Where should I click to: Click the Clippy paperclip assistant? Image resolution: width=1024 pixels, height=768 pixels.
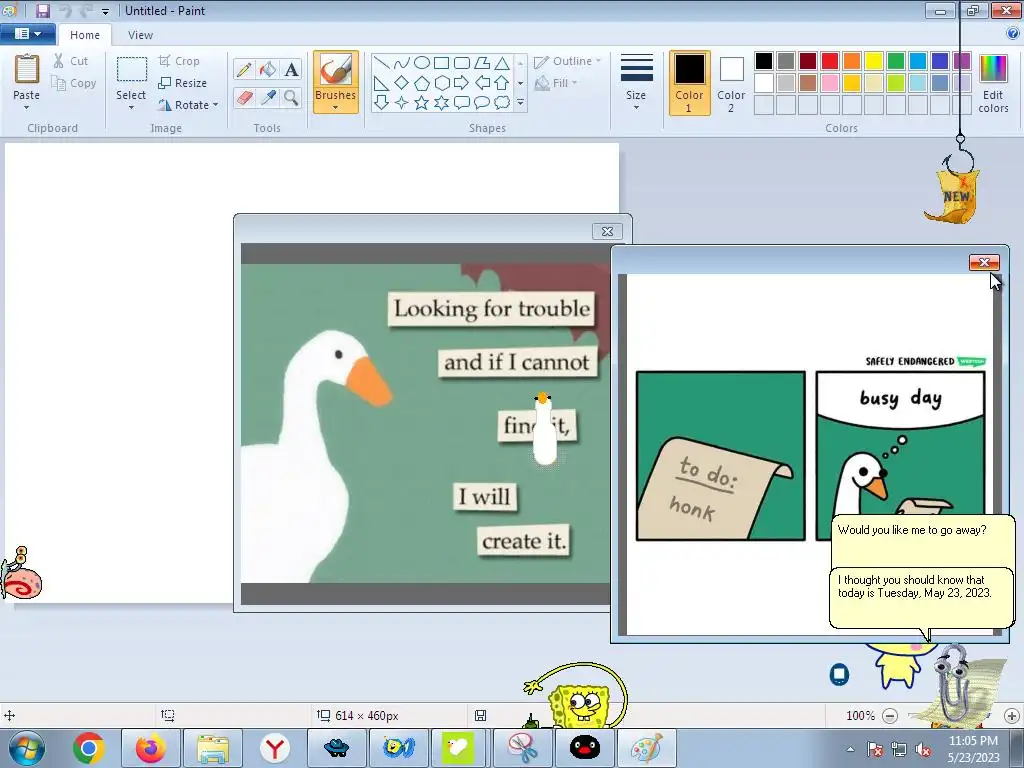(953, 682)
